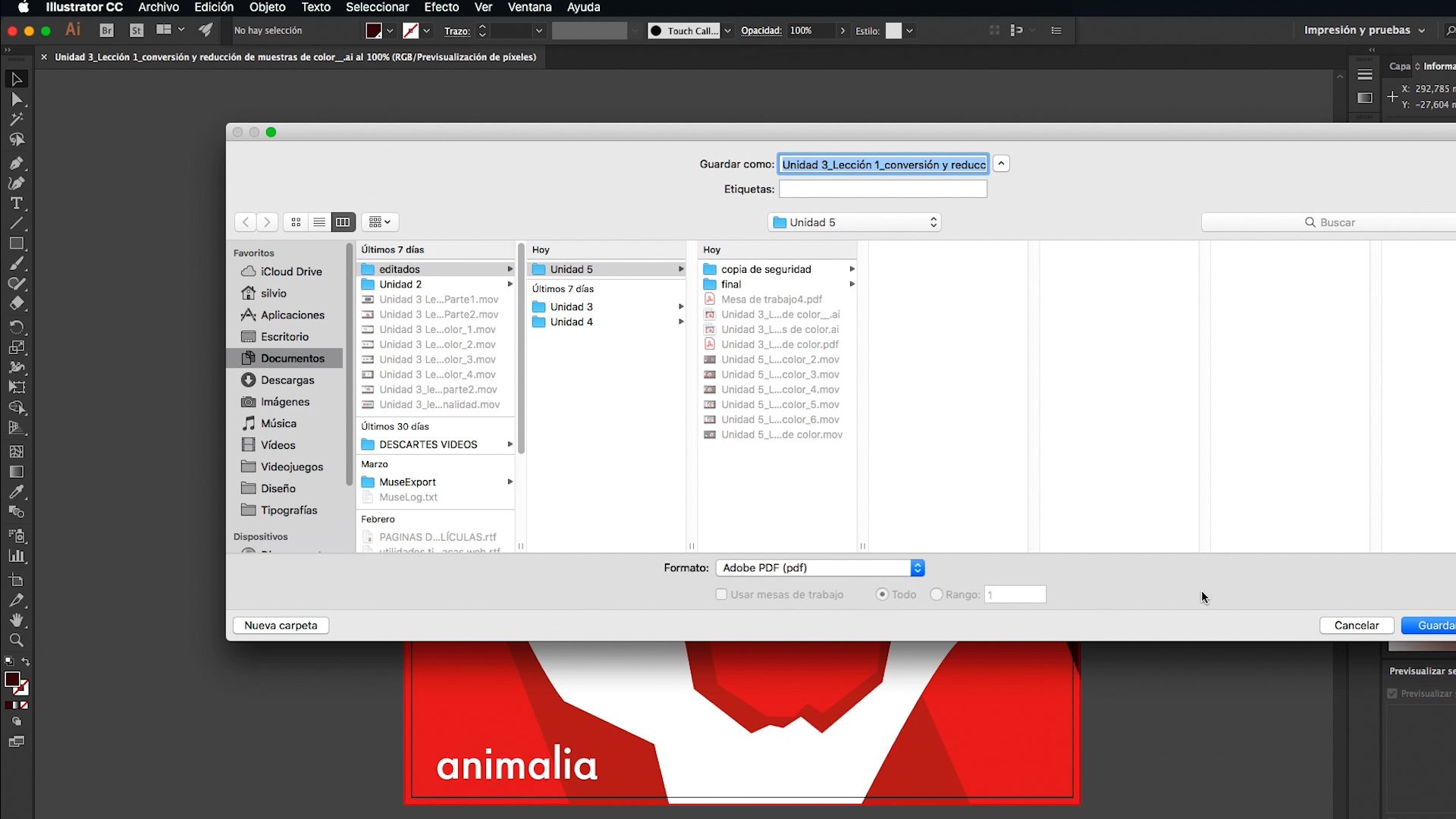Open the Estilo dropdown arrow
This screenshot has width=1456, height=819.
(x=909, y=30)
